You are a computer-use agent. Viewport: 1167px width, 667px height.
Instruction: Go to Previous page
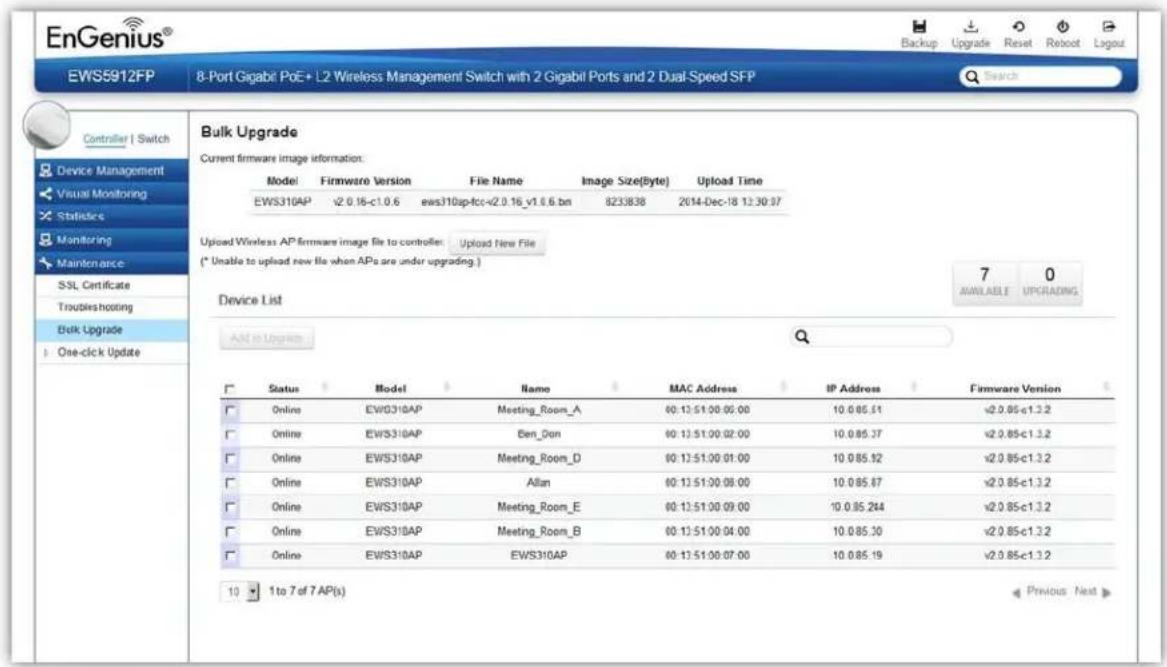[1040, 592]
